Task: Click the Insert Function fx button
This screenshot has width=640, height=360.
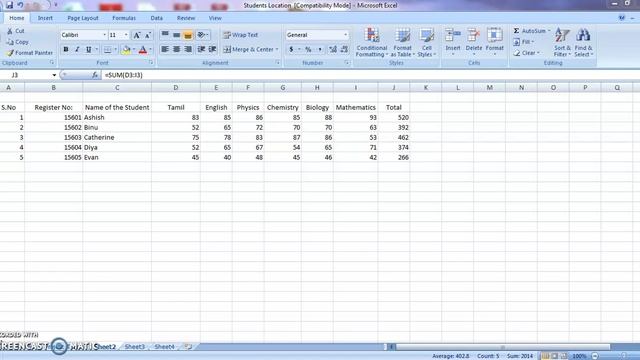Action: (95, 75)
